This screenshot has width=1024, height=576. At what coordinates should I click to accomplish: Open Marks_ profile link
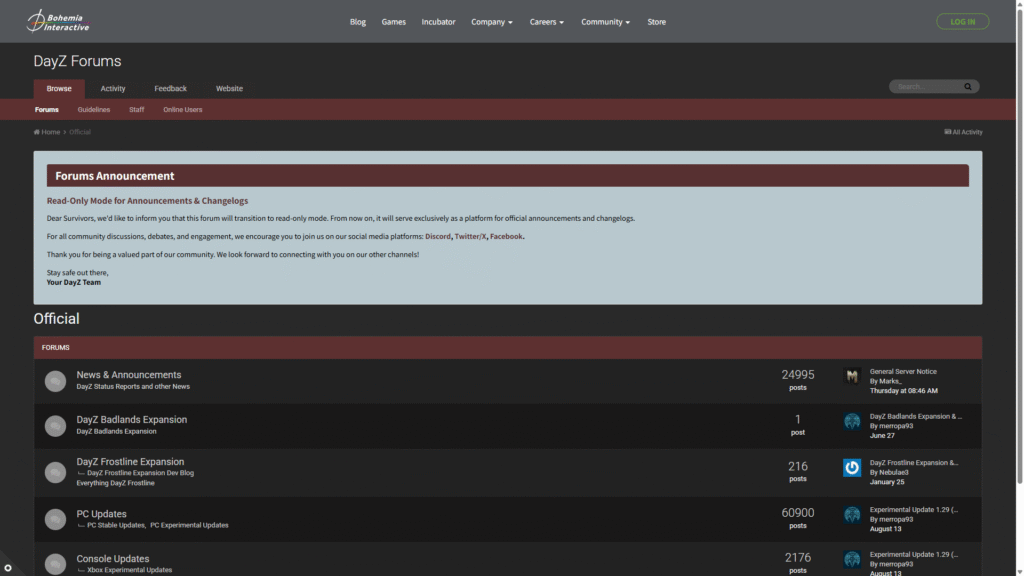click(890, 381)
